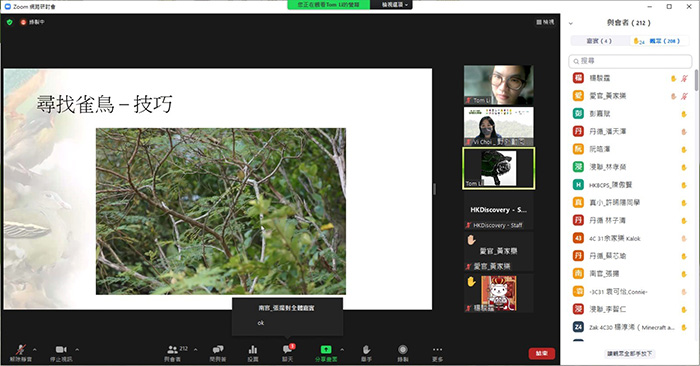Unmute the microphone in the Zoom toolbar
The height and width of the screenshot is (366, 700).
tap(21, 352)
